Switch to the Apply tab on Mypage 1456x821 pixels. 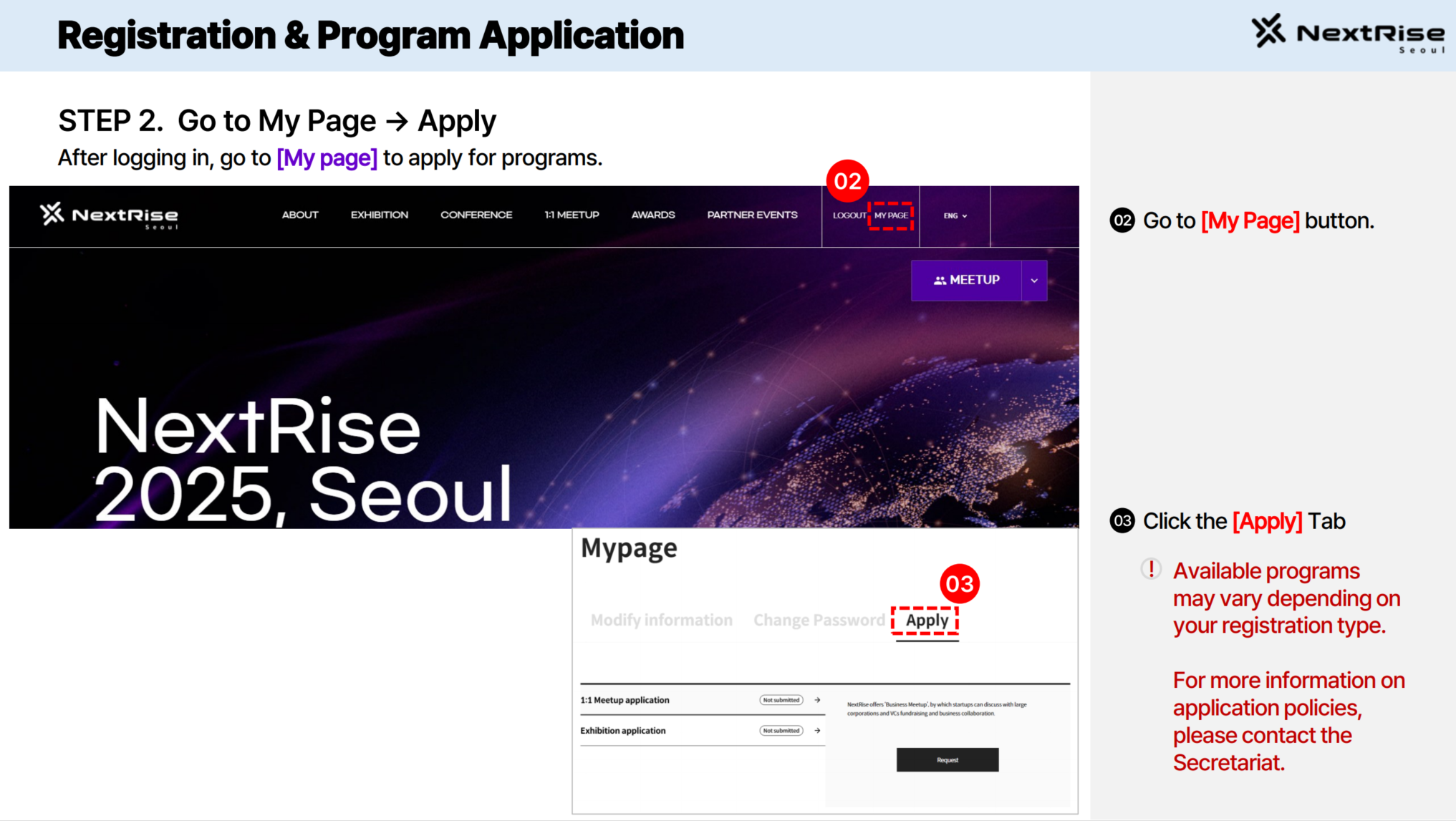(926, 620)
